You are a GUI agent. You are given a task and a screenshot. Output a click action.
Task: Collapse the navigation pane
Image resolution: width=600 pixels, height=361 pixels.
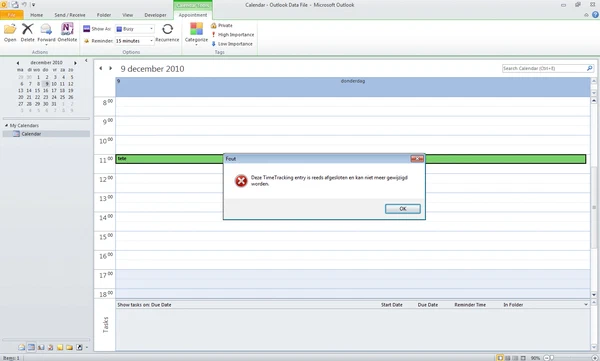tap(86, 60)
